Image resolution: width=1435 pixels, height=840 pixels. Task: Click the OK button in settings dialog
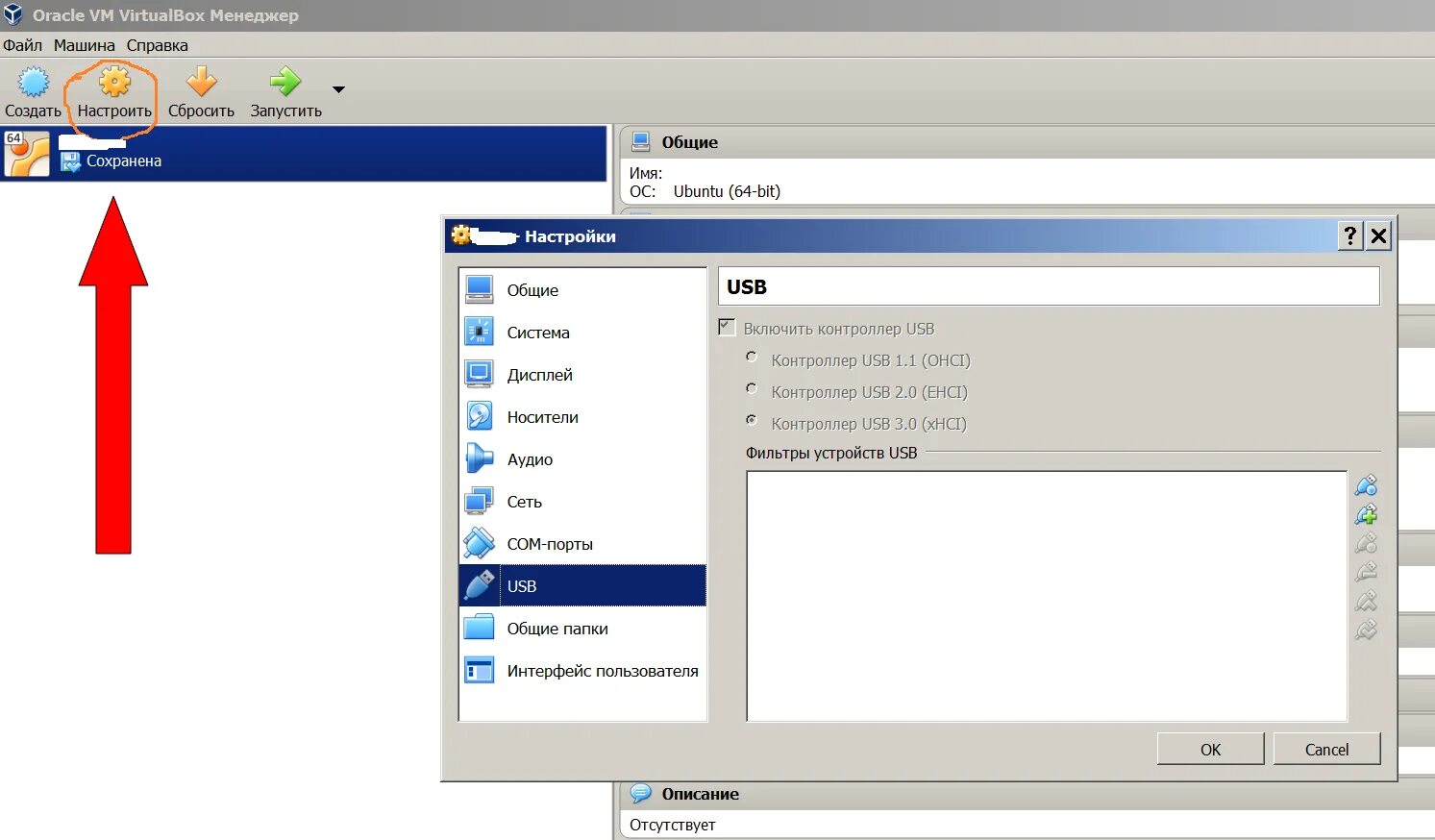pyautogui.click(x=1210, y=750)
